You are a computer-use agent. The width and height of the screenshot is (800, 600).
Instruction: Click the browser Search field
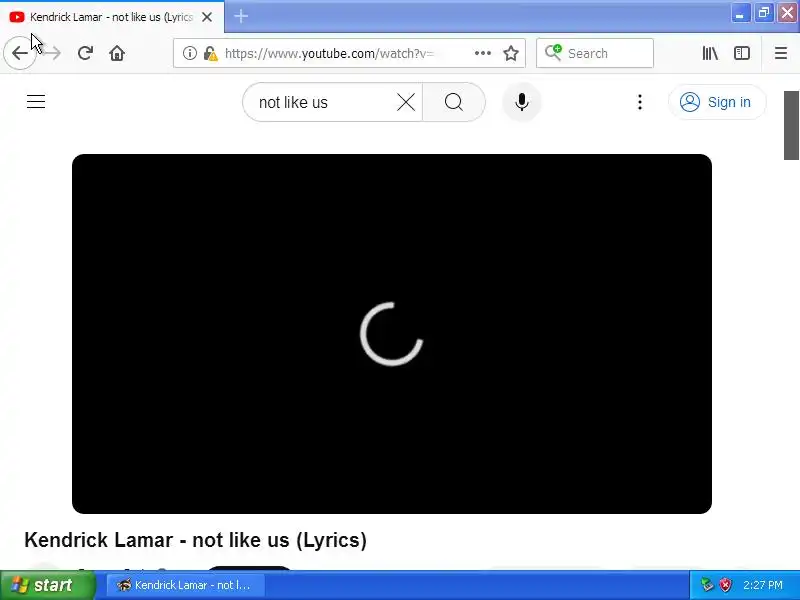(595, 53)
